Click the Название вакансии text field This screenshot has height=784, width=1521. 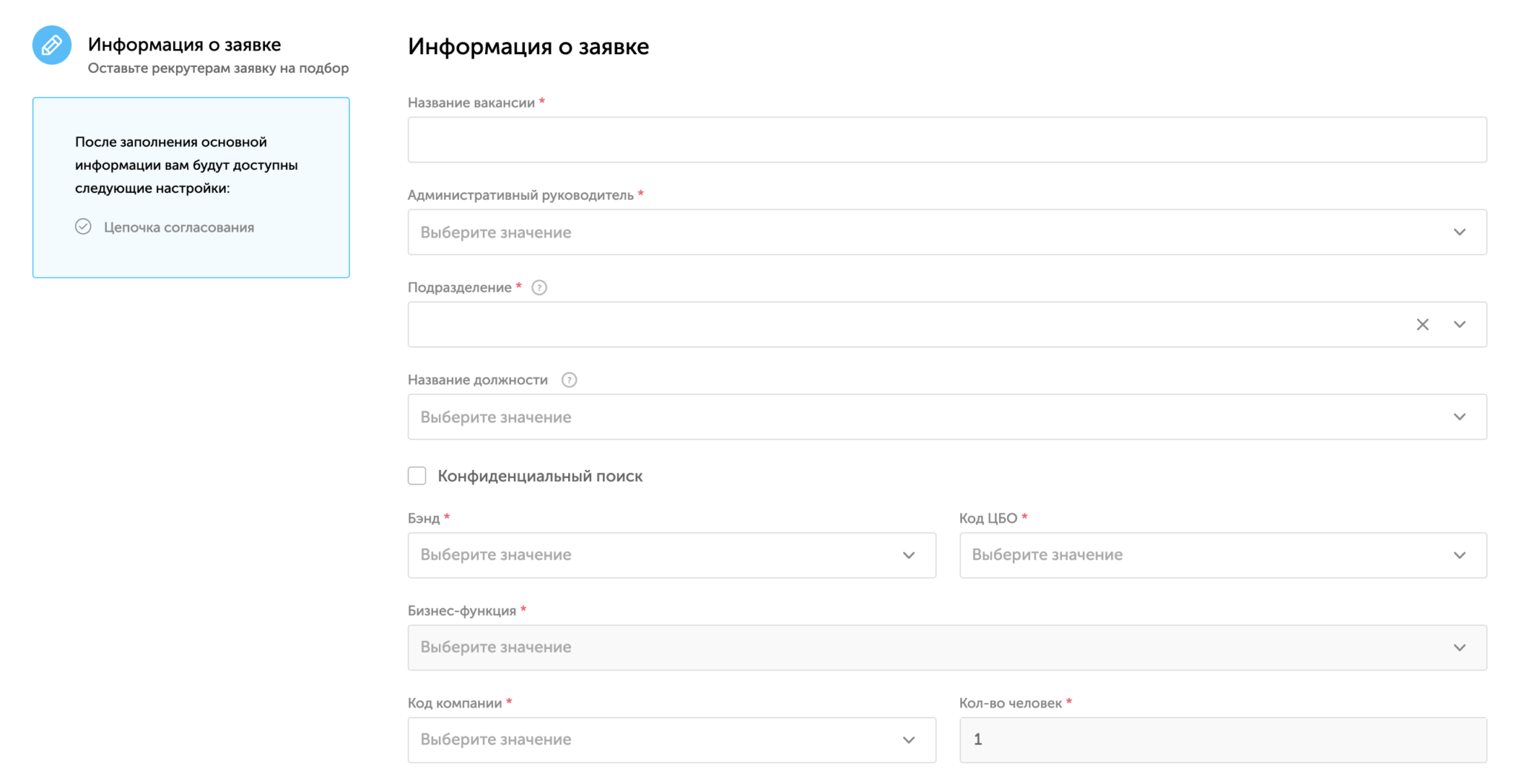(x=946, y=140)
